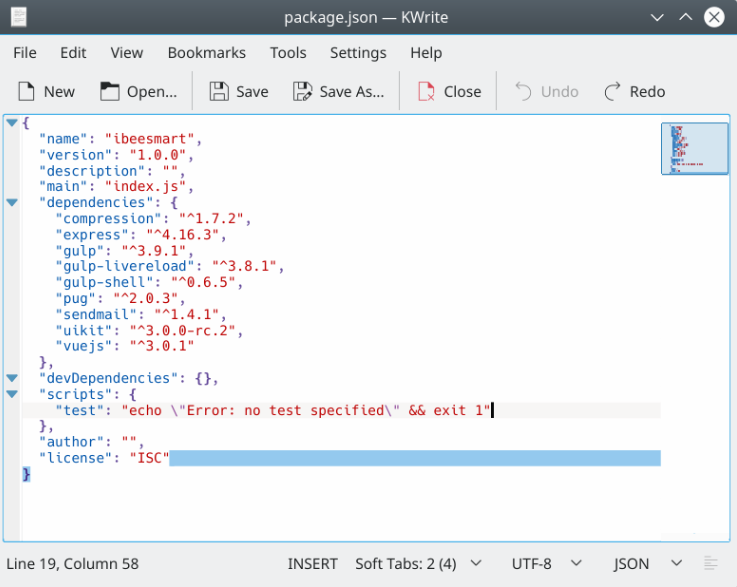Image resolution: width=737 pixels, height=587 pixels.
Task: Click the Redo arrow icon
Action: [613, 91]
